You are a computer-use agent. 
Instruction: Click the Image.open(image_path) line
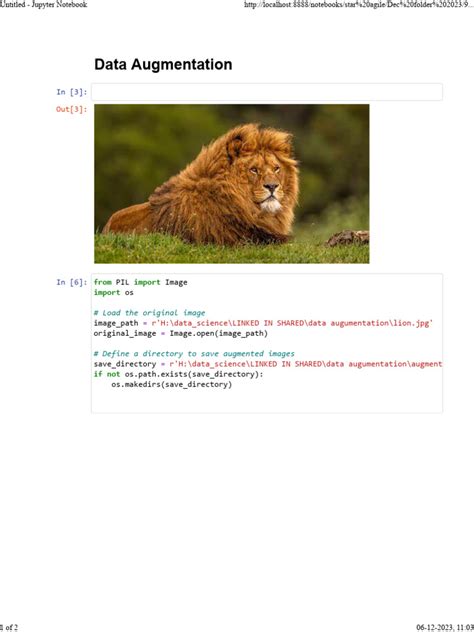(x=181, y=333)
